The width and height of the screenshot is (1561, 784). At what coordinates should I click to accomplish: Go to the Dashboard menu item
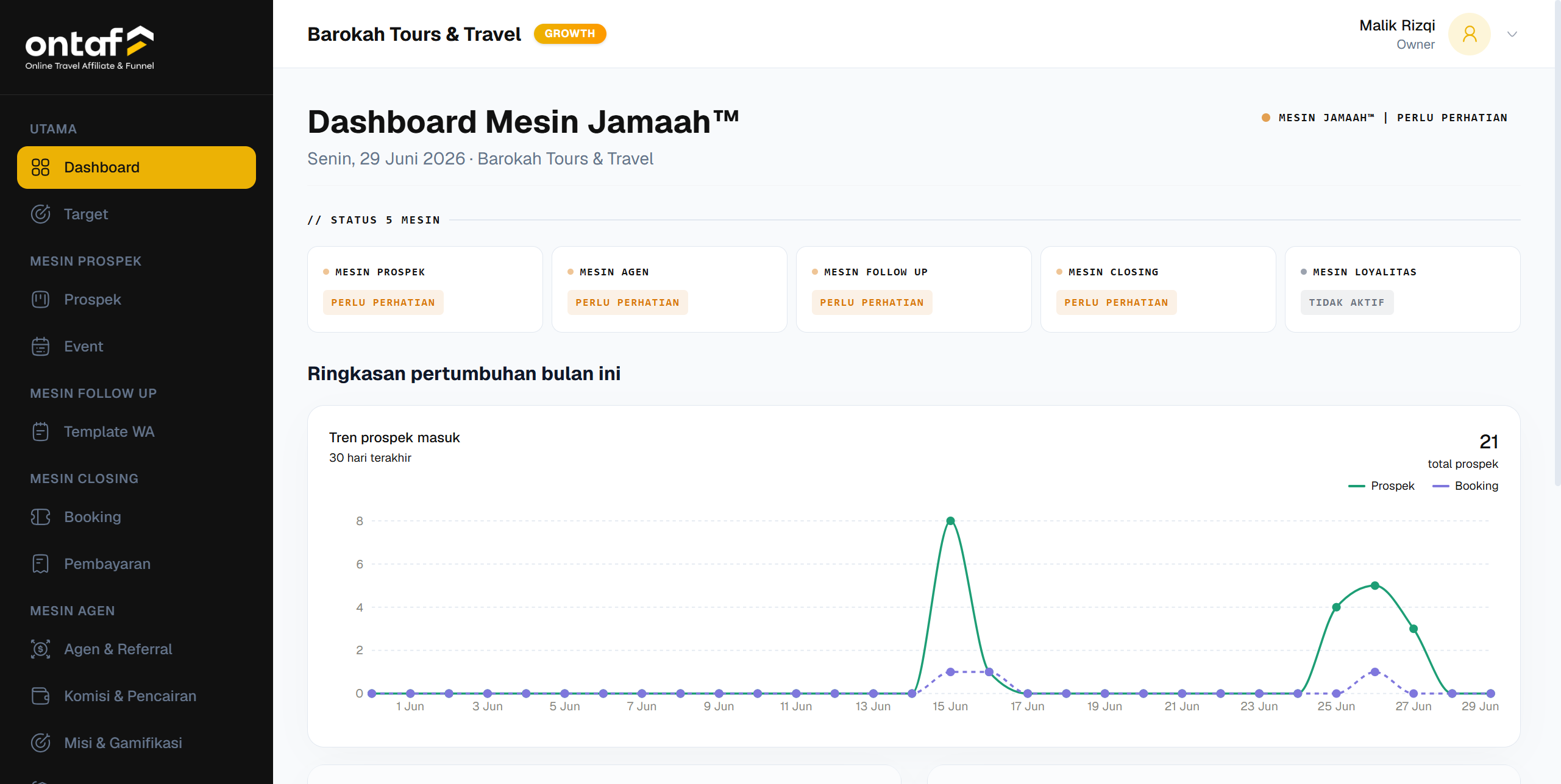[x=137, y=168]
